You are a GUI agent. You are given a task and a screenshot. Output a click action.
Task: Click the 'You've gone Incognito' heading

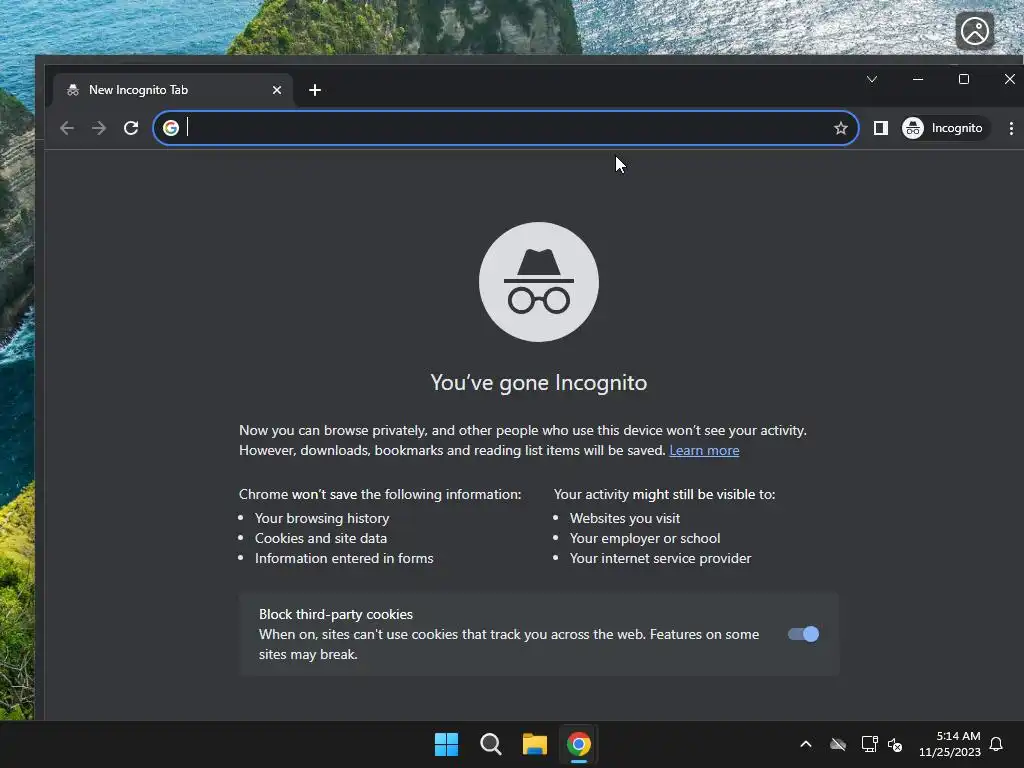point(539,383)
